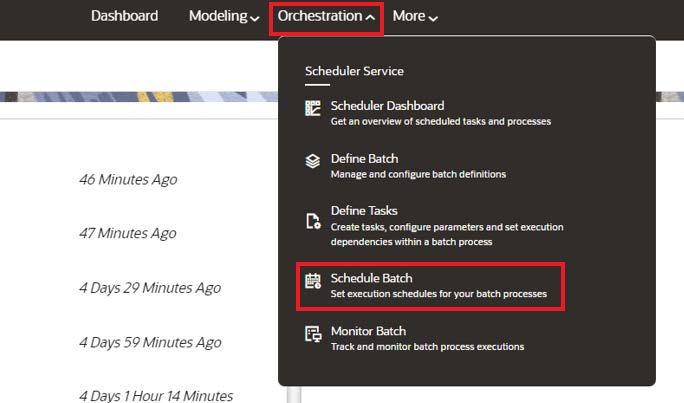
Task: Open the Dashboard menu item
Action: (x=124, y=16)
